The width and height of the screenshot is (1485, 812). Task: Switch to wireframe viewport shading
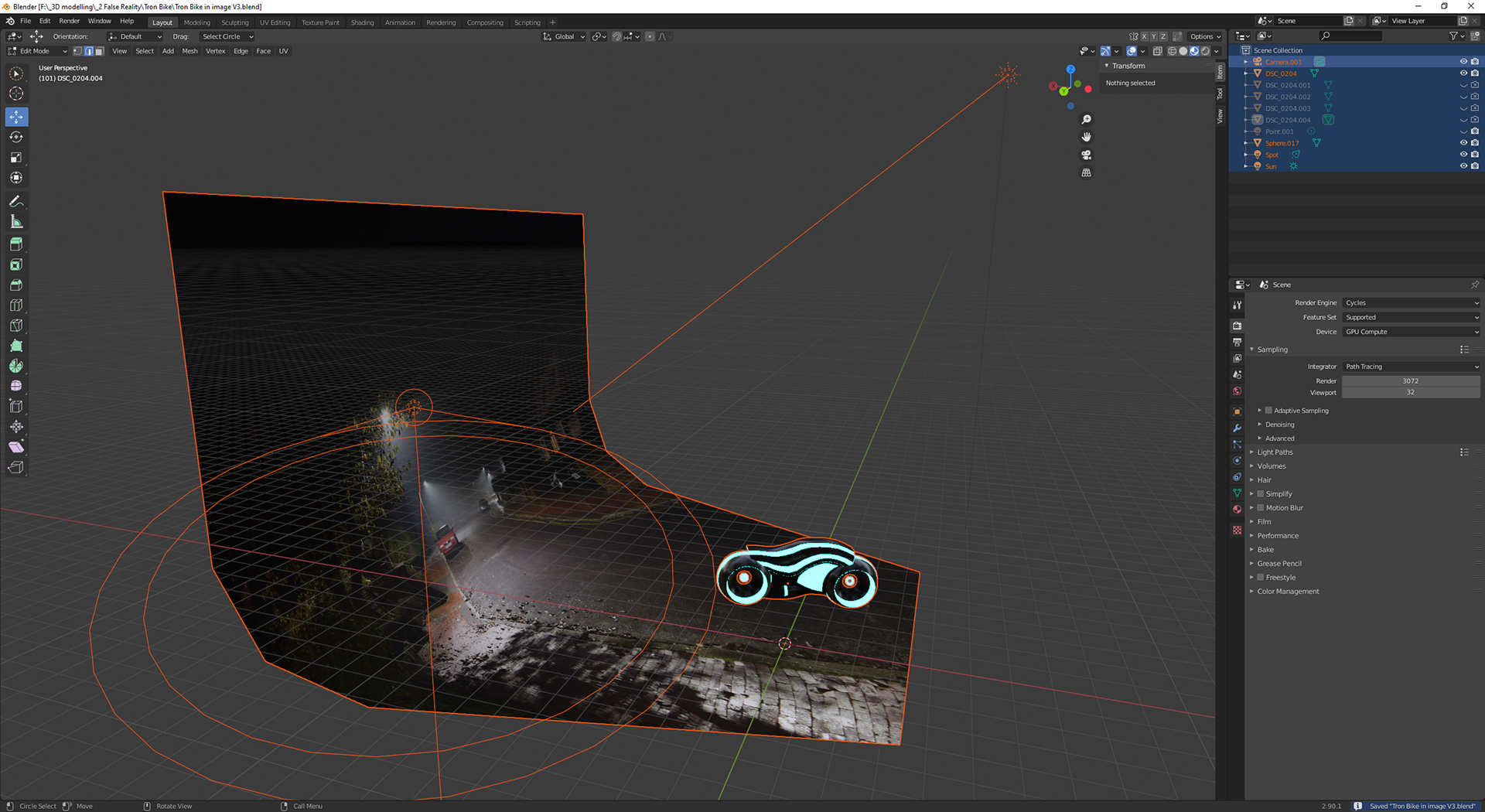click(x=1172, y=51)
